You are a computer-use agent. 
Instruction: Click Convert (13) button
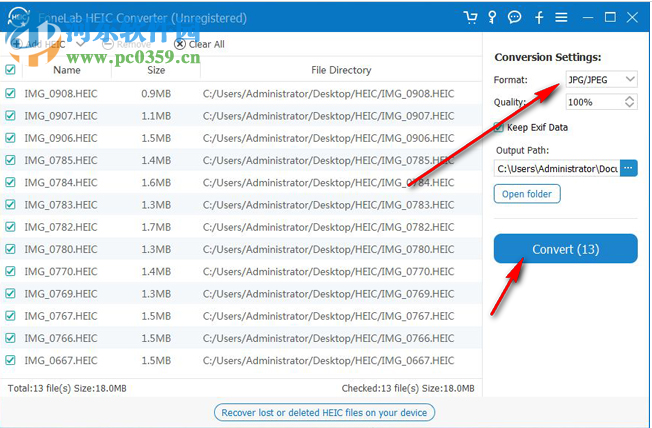[x=566, y=249]
